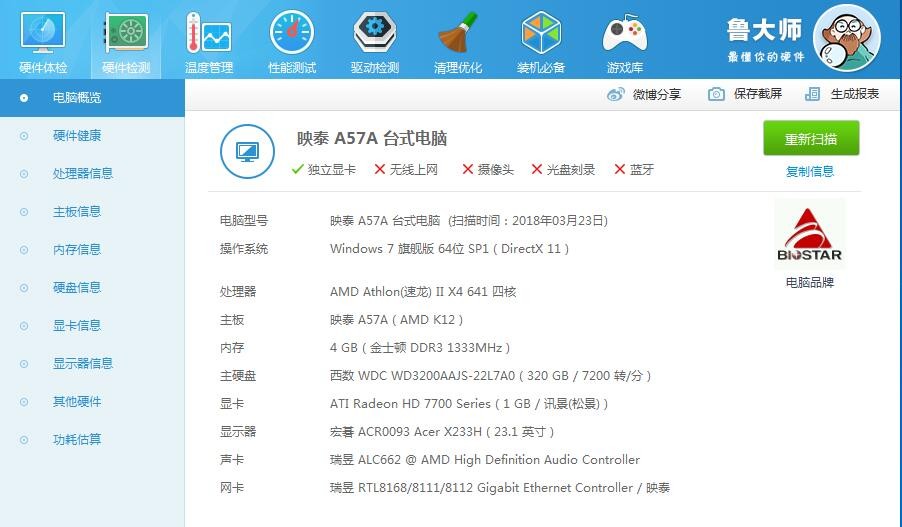This screenshot has height=527, width=902.
Task: Open the 性能测试 performance test icon
Action: pyautogui.click(x=292, y=33)
